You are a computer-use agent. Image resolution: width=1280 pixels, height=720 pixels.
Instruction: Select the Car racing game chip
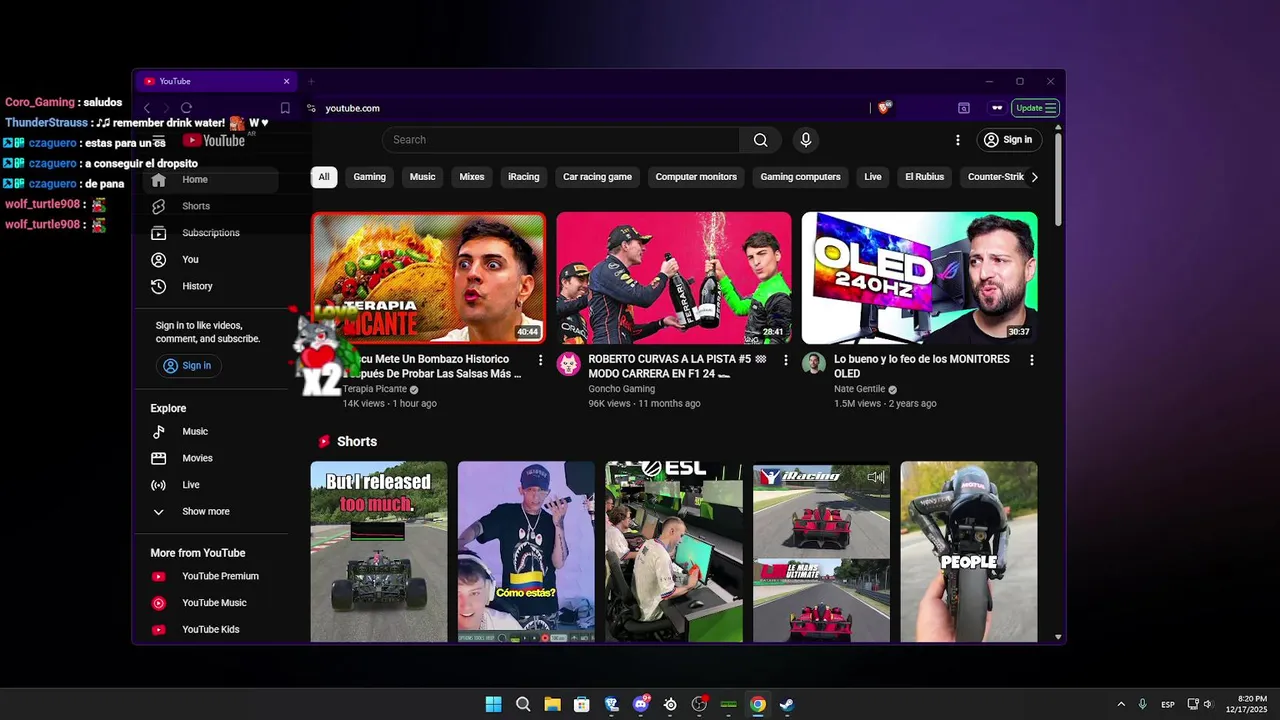pyautogui.click(x=597, y=177)
